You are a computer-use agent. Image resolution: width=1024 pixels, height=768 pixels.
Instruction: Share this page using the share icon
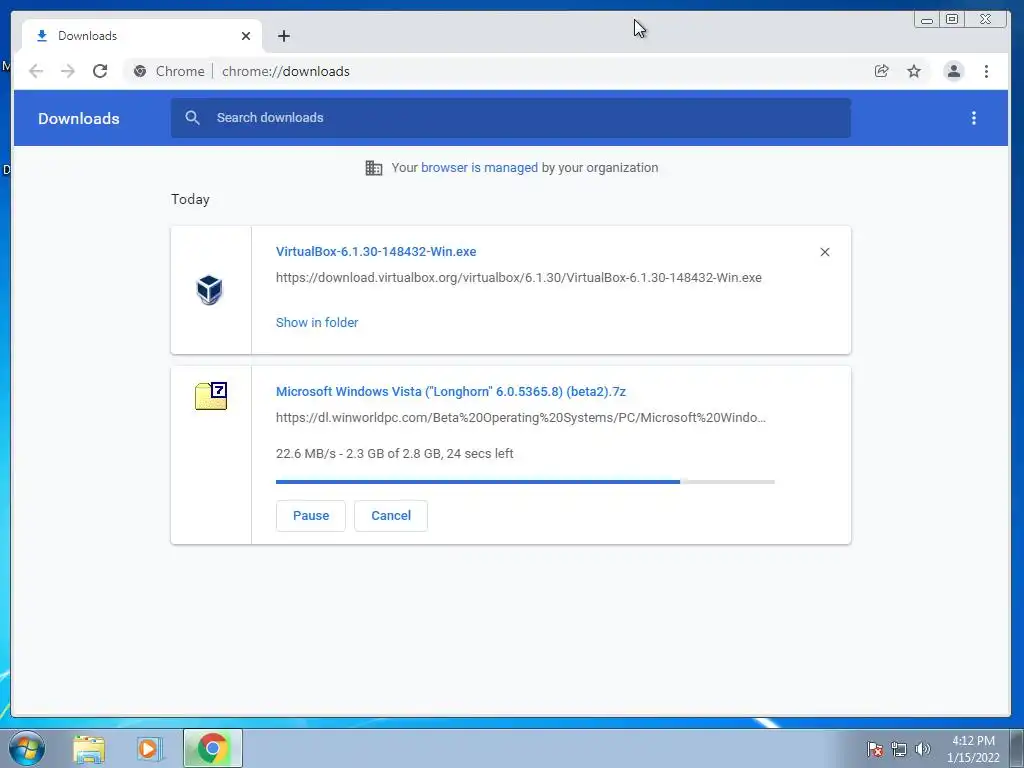(882, 71)
